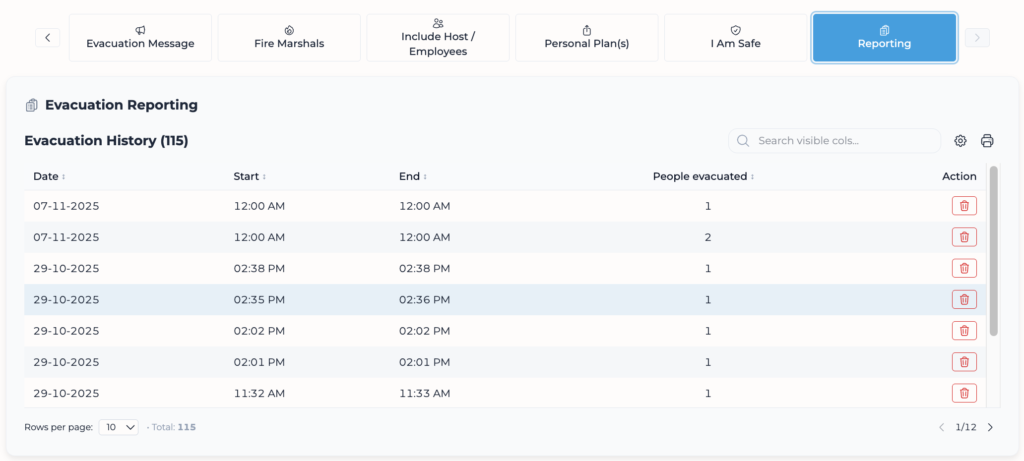
Task: Delete the 02:01 PM evacuation entry
Action: pos(964,362)
